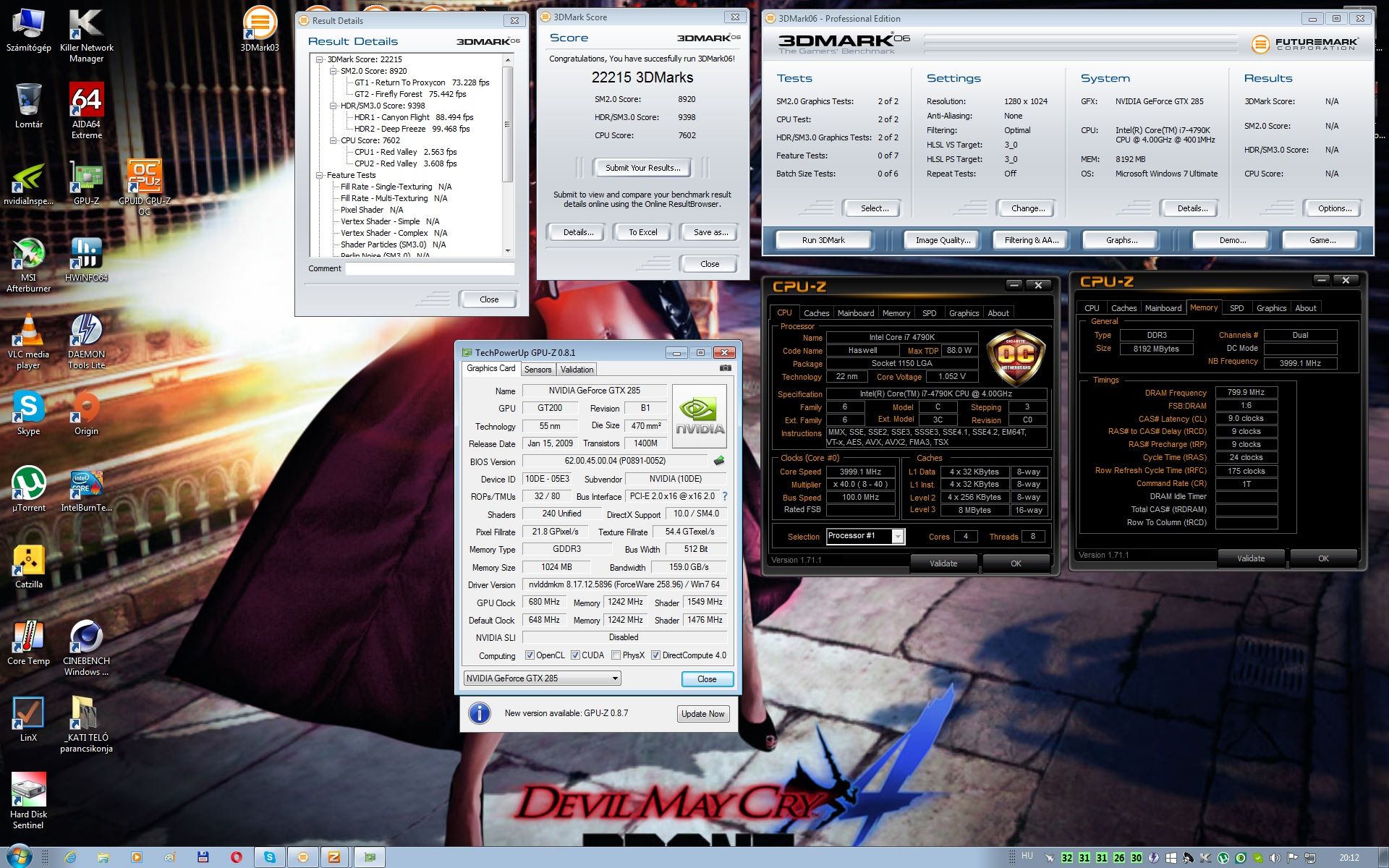
Task: Click the NVIDIA logo in GPU-Z
Action: 700,418
